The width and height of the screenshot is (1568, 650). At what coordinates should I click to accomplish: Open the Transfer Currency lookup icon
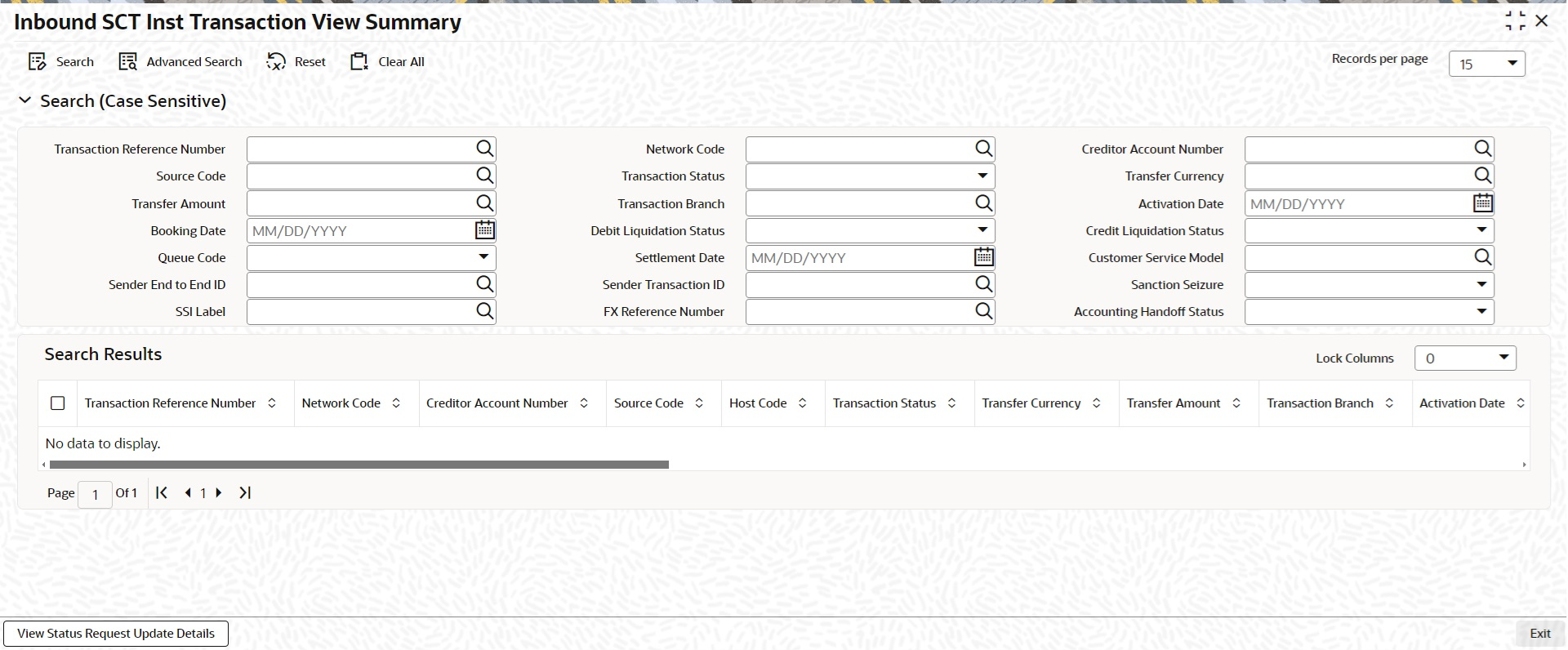pos(1483,176)
